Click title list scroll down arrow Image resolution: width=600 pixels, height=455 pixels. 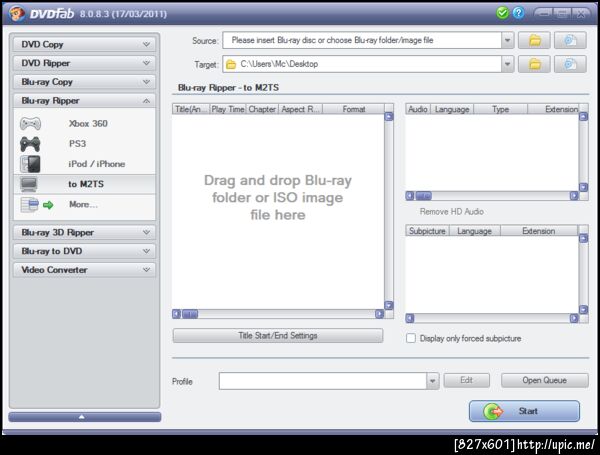[389, 305]
